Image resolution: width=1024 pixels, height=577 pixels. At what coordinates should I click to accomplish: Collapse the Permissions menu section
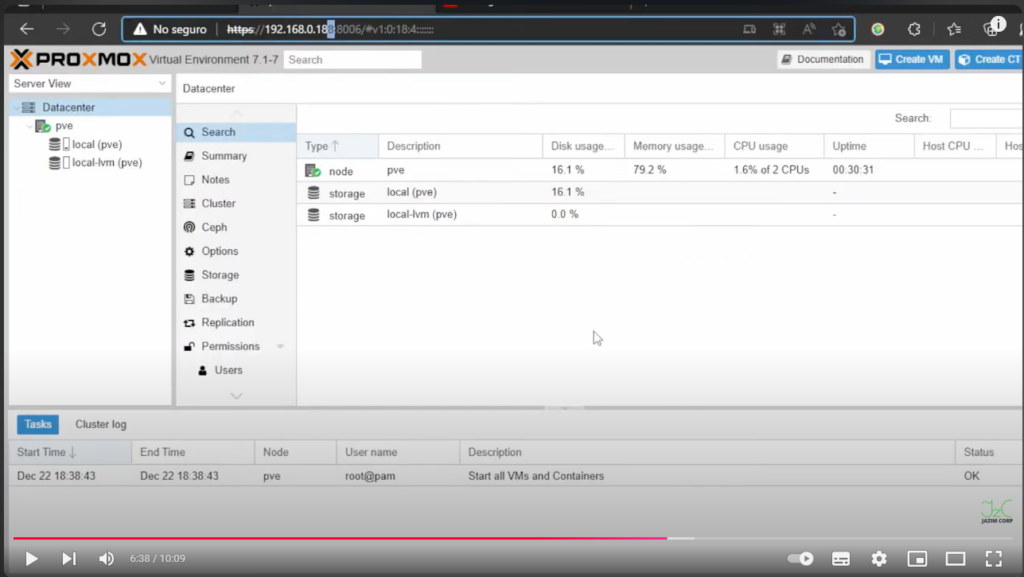280,347
